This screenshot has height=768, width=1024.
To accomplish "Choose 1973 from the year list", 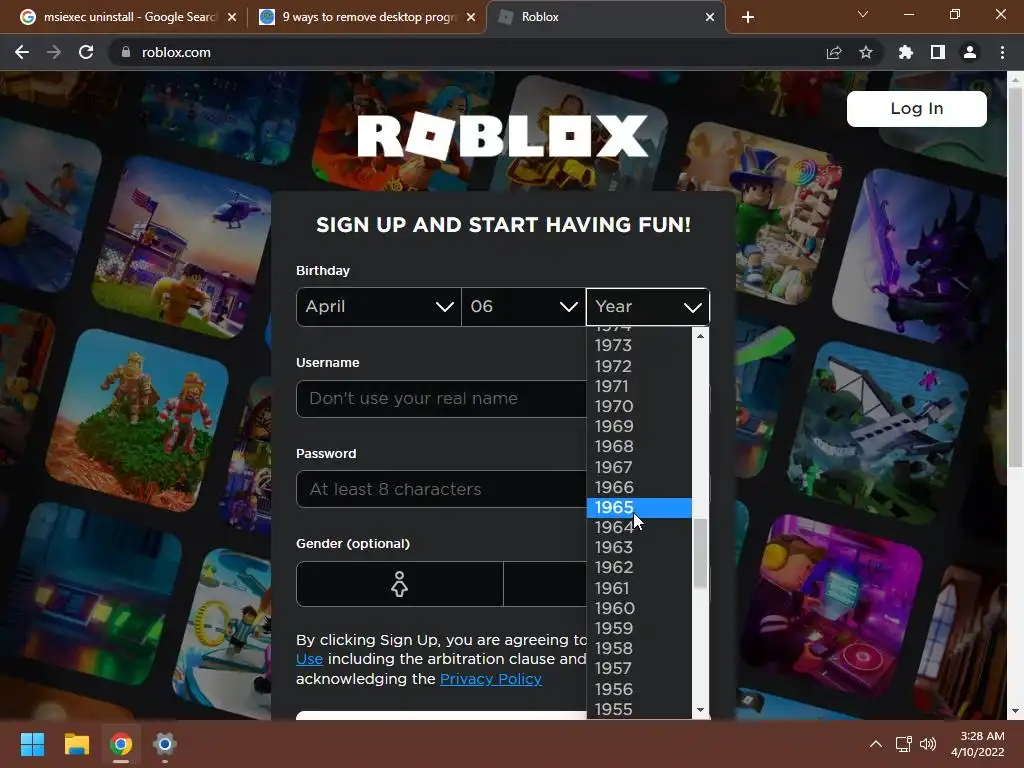I will click(639, 345).
